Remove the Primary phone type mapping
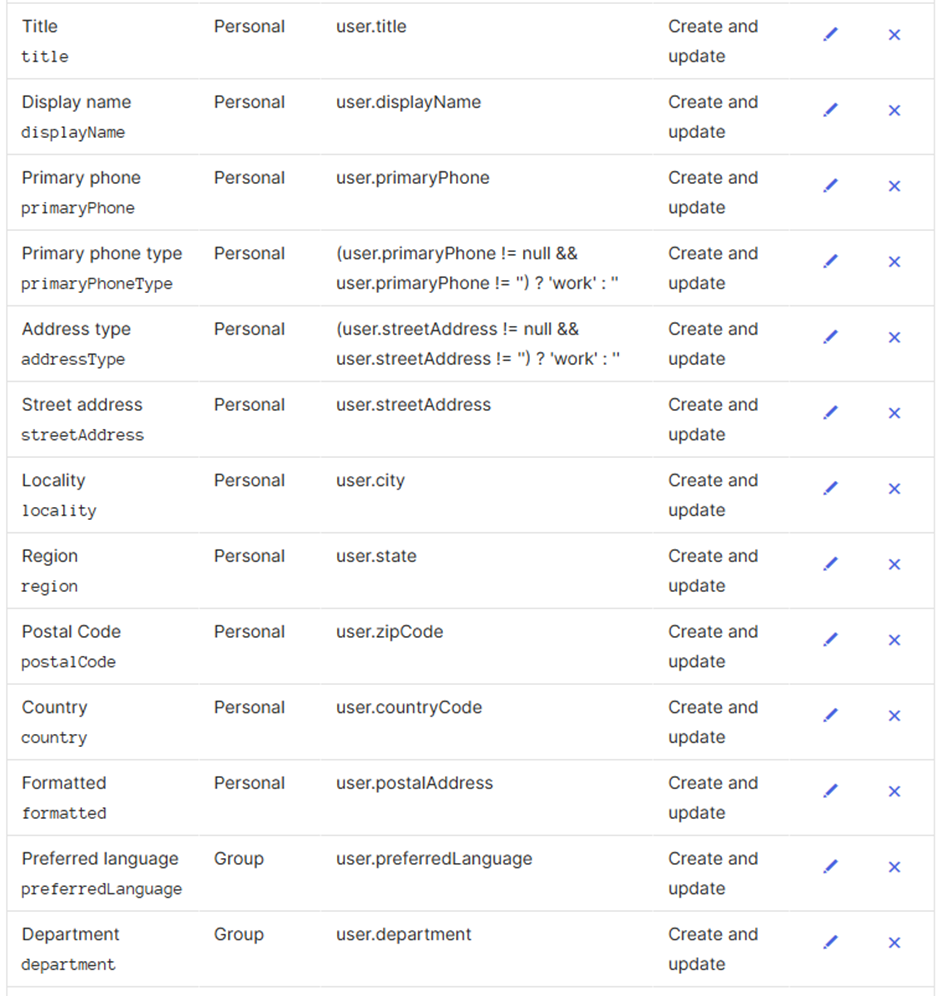Screen dimensions: 940x996 pyautogui.click(x=894, y=262)
